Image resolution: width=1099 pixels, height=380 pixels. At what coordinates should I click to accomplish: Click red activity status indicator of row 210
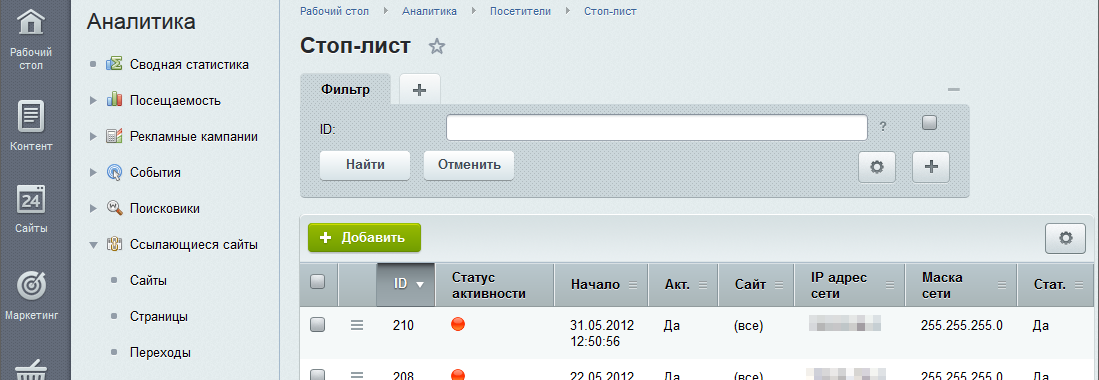tap(458, 324)
